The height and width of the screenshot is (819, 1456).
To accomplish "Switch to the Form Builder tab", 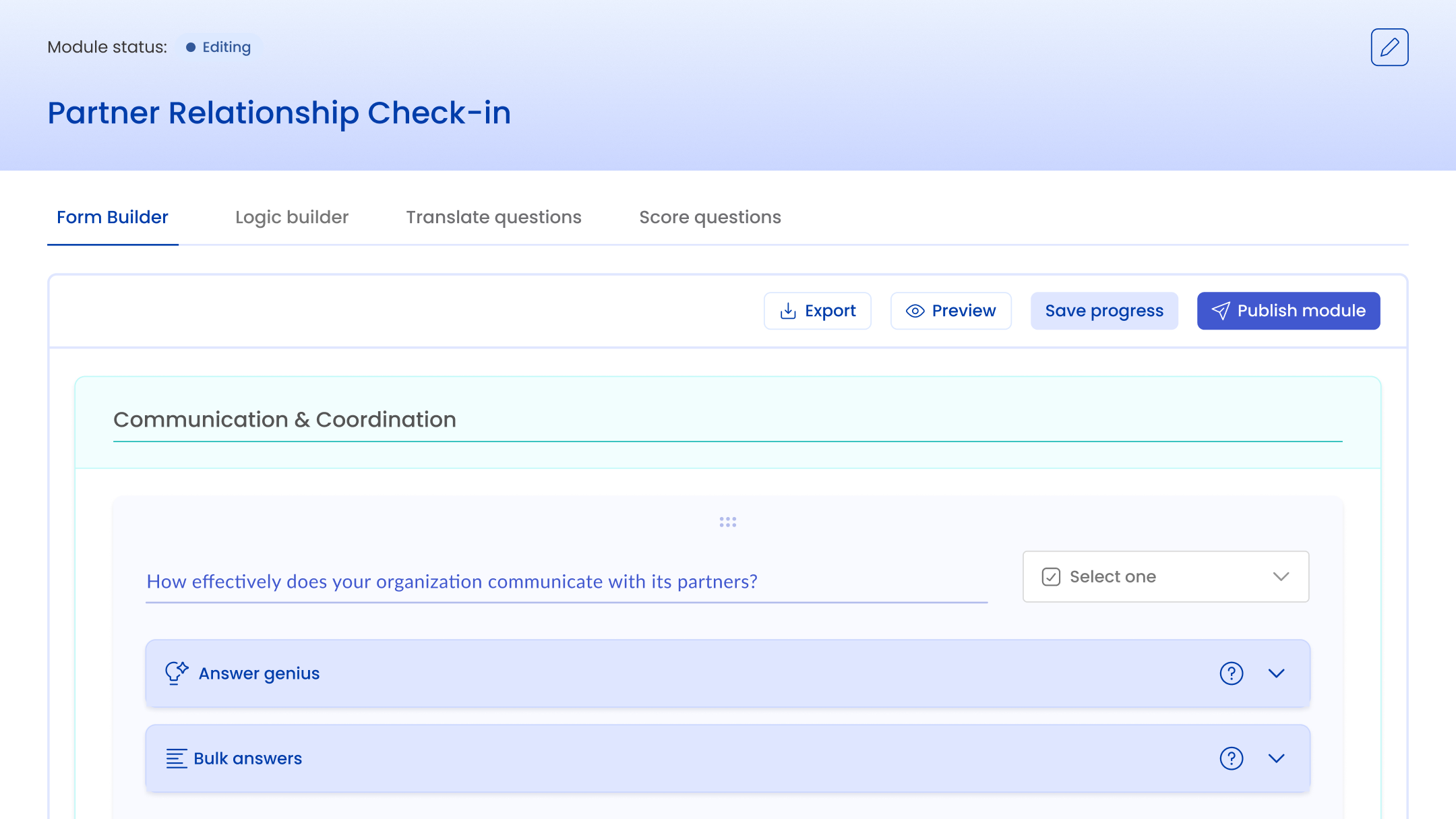I will point(113,217).
